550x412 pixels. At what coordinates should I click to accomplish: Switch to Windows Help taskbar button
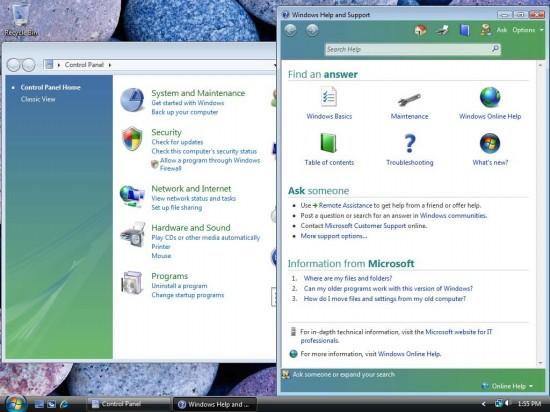point(214,404)
